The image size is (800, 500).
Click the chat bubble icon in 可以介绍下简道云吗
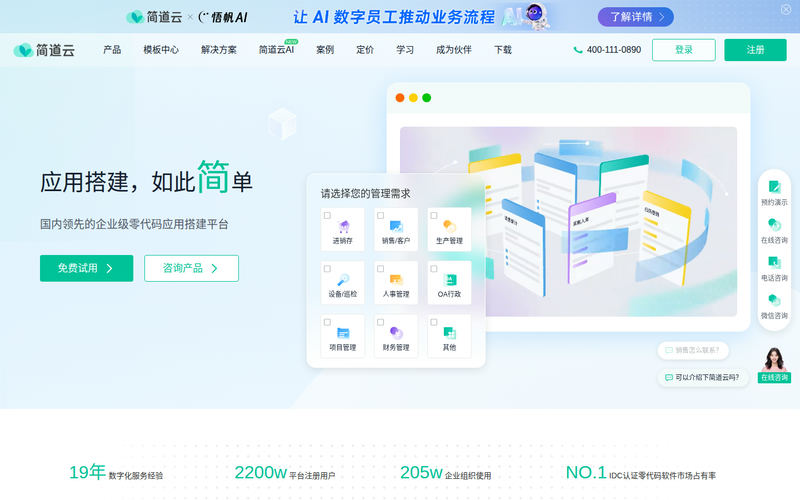pos(668,378)
